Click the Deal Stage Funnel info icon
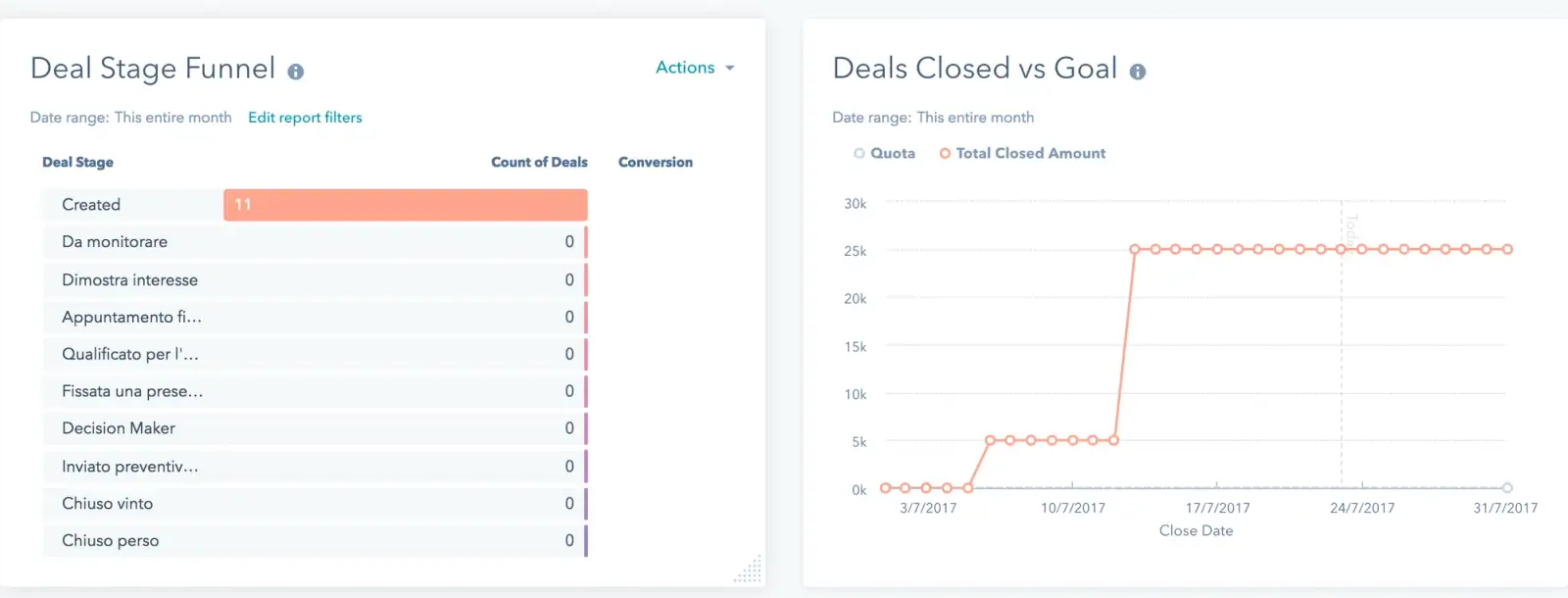1568x598 pixels. [x=297, y=71]
